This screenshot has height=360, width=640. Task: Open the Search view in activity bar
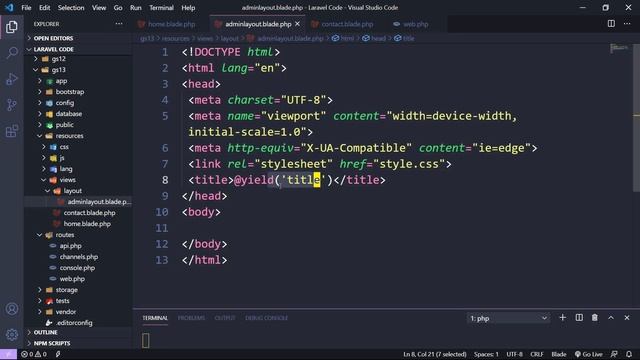[12, 53]
